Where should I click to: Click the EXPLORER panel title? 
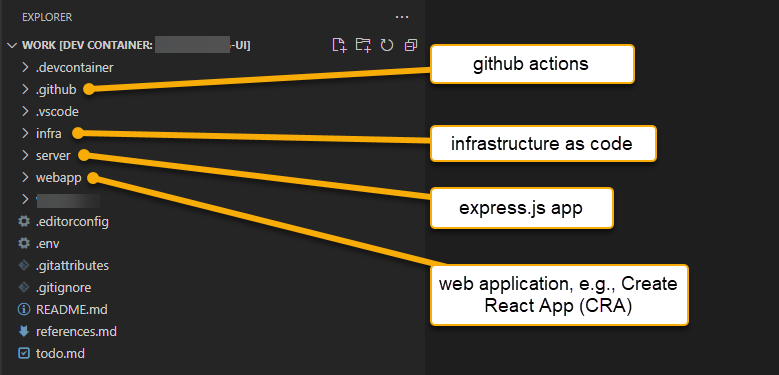pyautogui.click(x=47, y=17)
